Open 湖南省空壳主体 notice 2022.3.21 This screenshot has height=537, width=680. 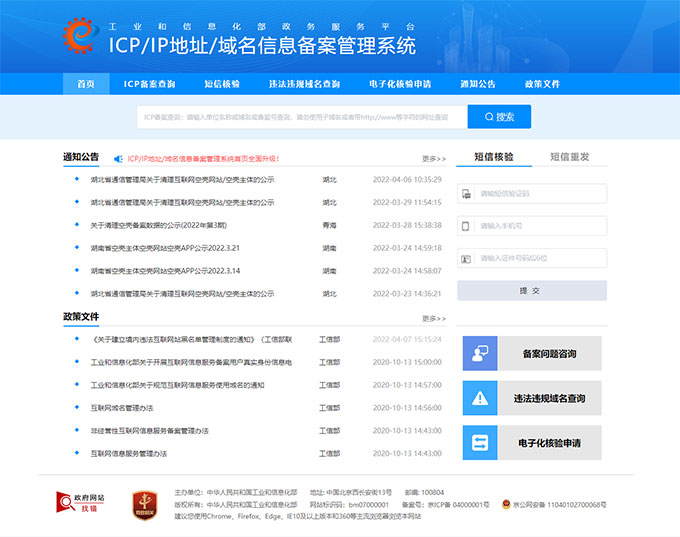click(165, 248)
